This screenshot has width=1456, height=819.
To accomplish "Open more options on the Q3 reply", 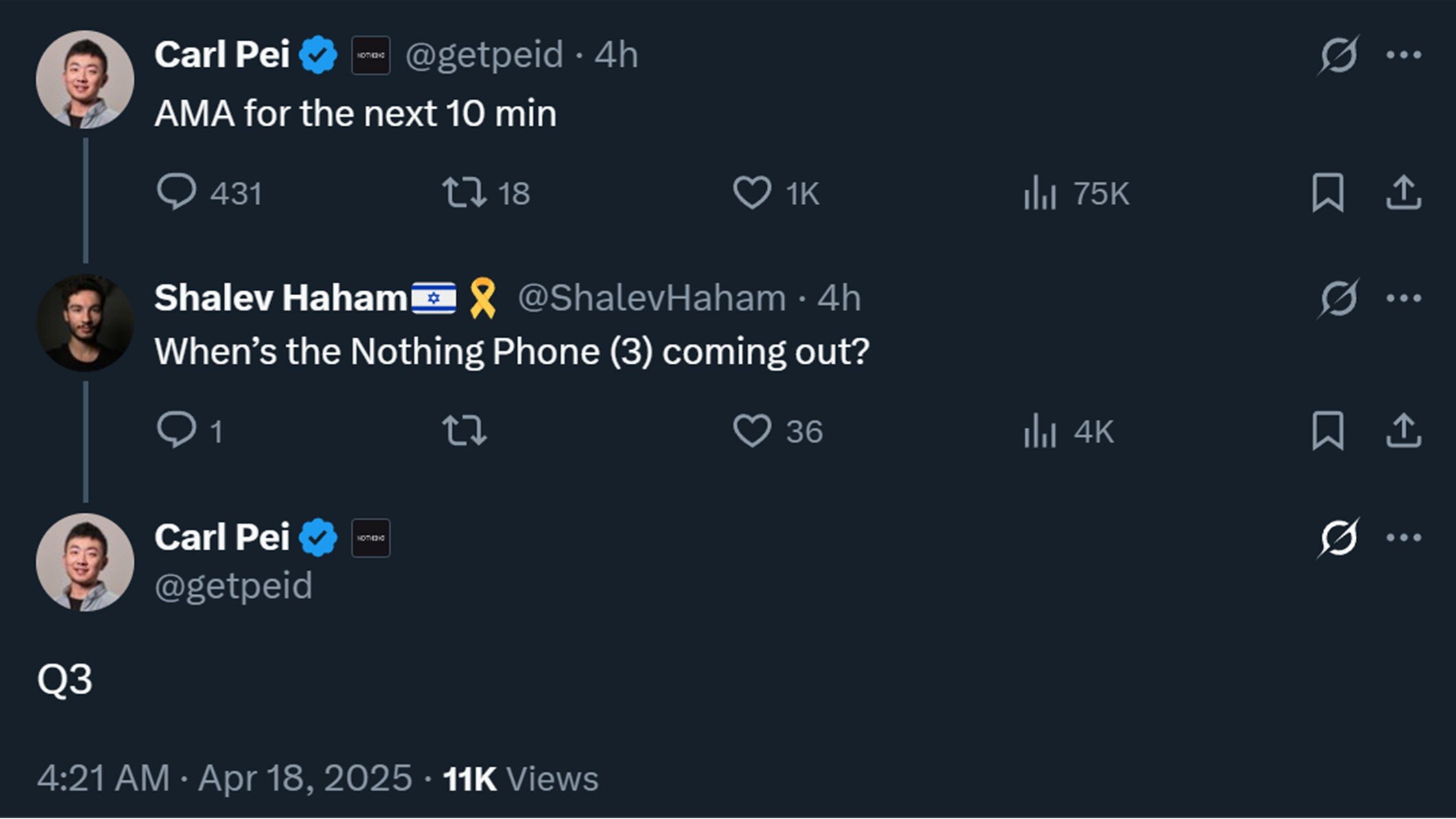I will point(1403,537).
